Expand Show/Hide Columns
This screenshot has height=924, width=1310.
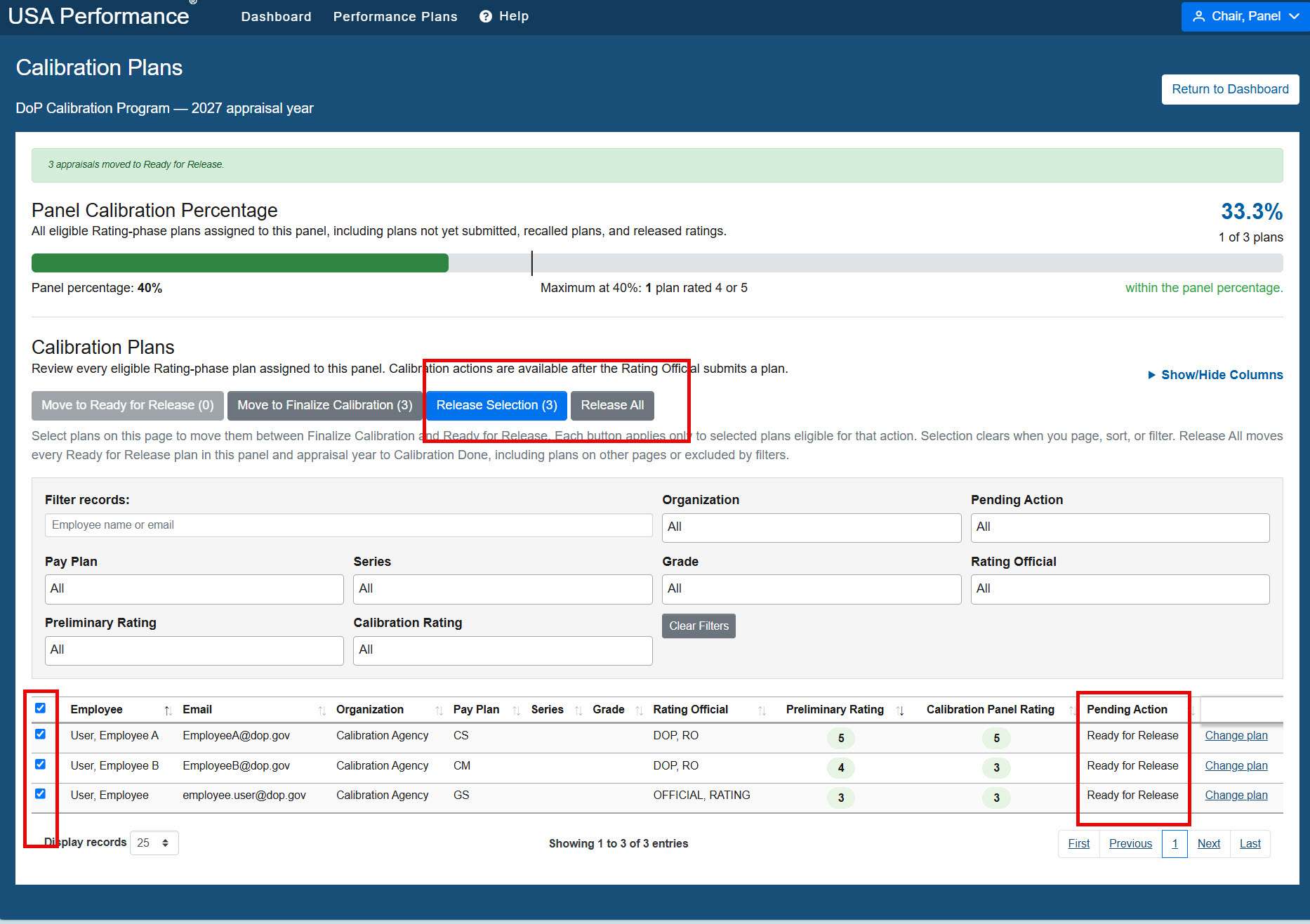(1215, 375)
